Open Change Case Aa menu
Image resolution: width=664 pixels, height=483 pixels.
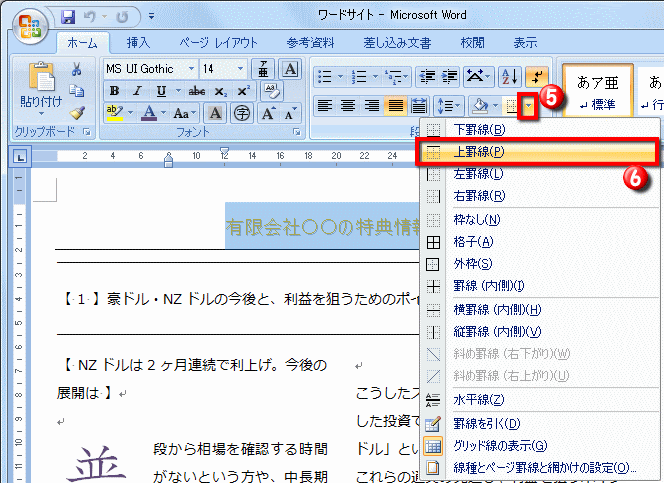(x=184, y=113)
